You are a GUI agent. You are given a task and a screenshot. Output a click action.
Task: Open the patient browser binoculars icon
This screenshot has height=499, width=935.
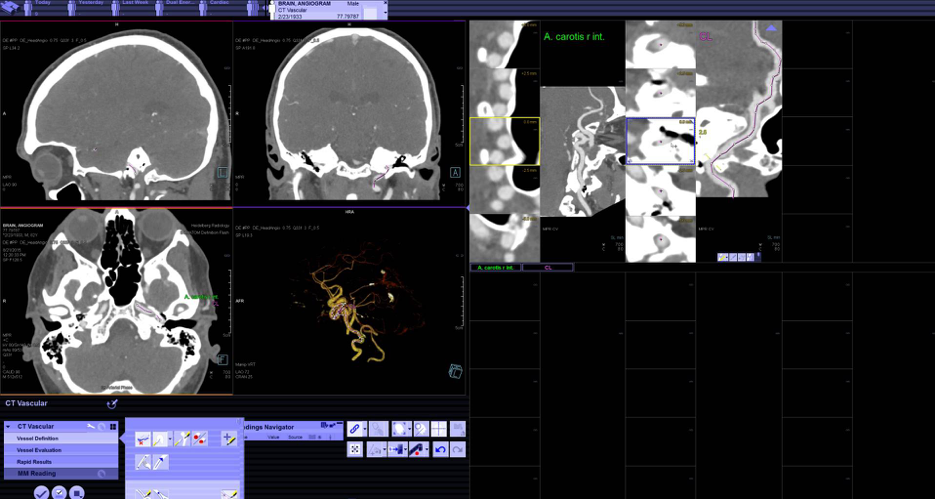(10, 7)
